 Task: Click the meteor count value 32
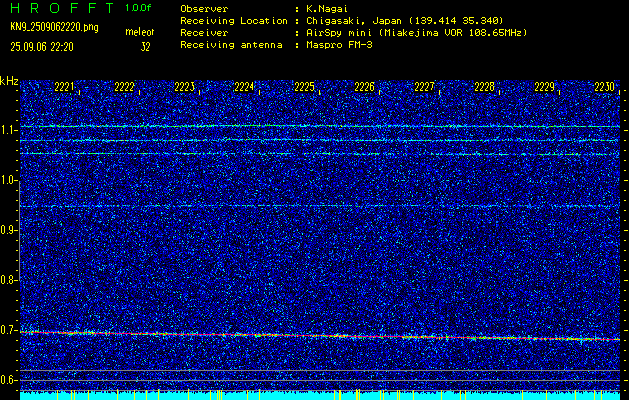(145, 47)
